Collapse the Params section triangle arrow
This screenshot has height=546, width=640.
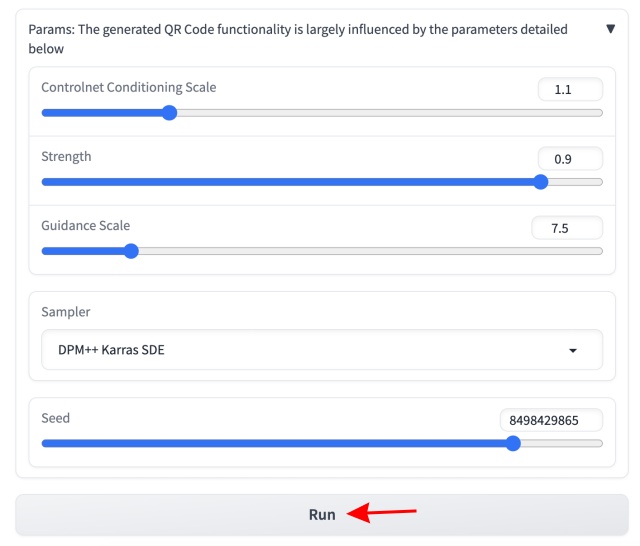pyautogui.click(x=611, y=29)
